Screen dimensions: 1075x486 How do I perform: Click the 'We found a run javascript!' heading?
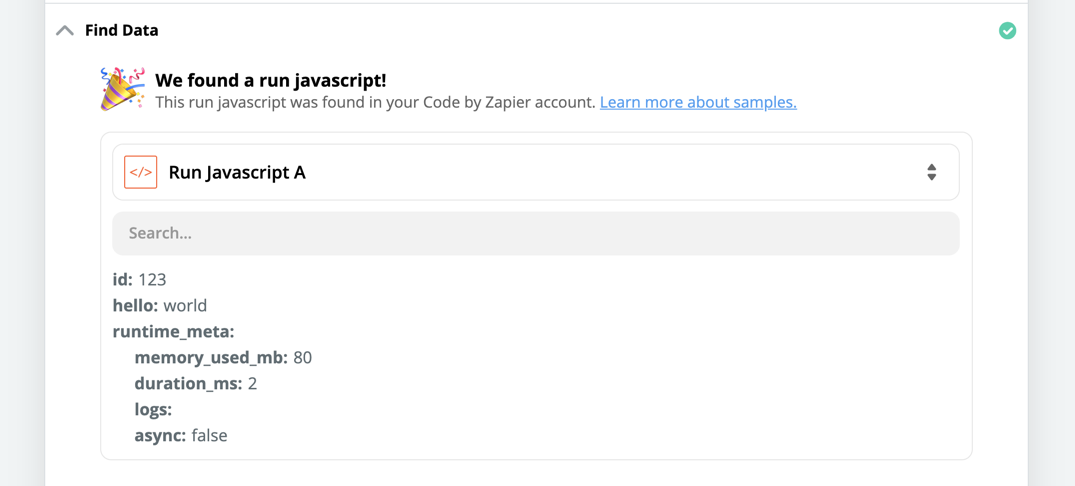(x=271, y=80)
